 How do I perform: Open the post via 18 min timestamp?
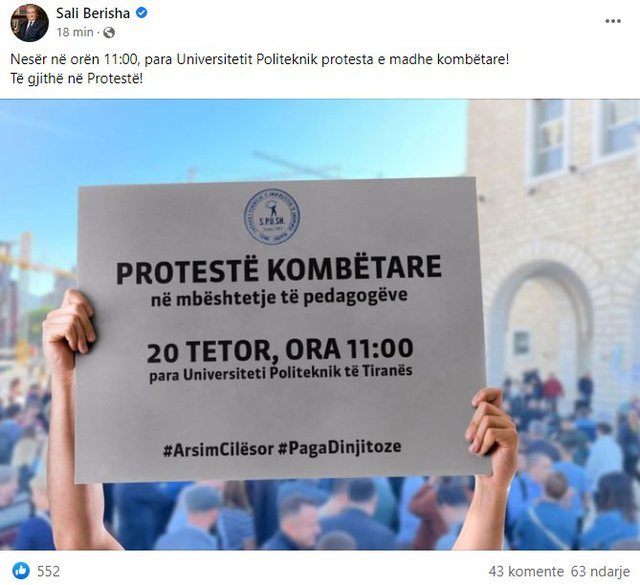pos(75,32)
